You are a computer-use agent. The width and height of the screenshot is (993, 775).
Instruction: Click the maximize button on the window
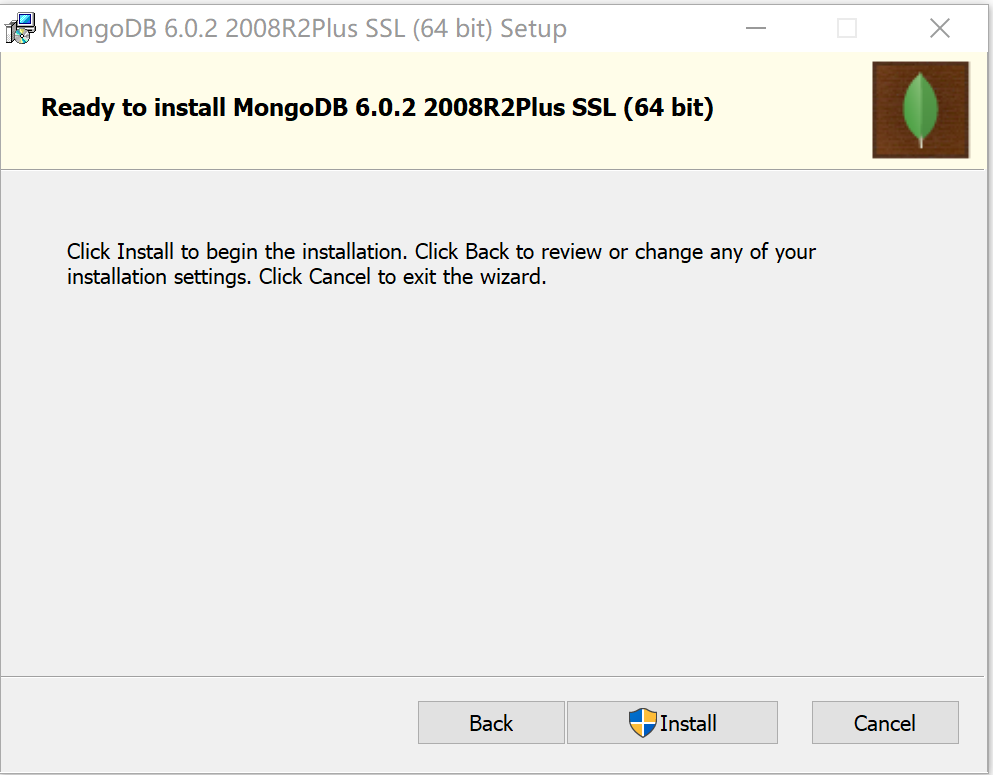(847, 28)
